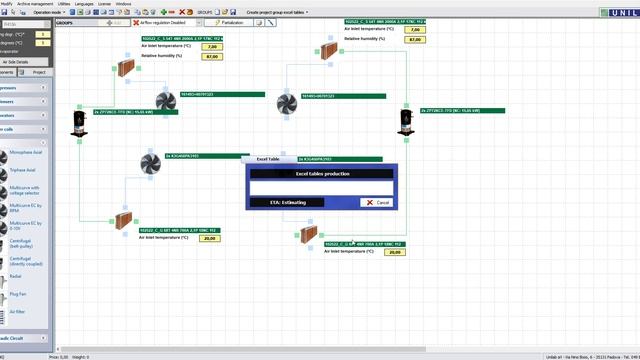Click the Excel tables production progress bar
Screen dimensions: 640x360
pyautogui.click(x=322, y=188)
